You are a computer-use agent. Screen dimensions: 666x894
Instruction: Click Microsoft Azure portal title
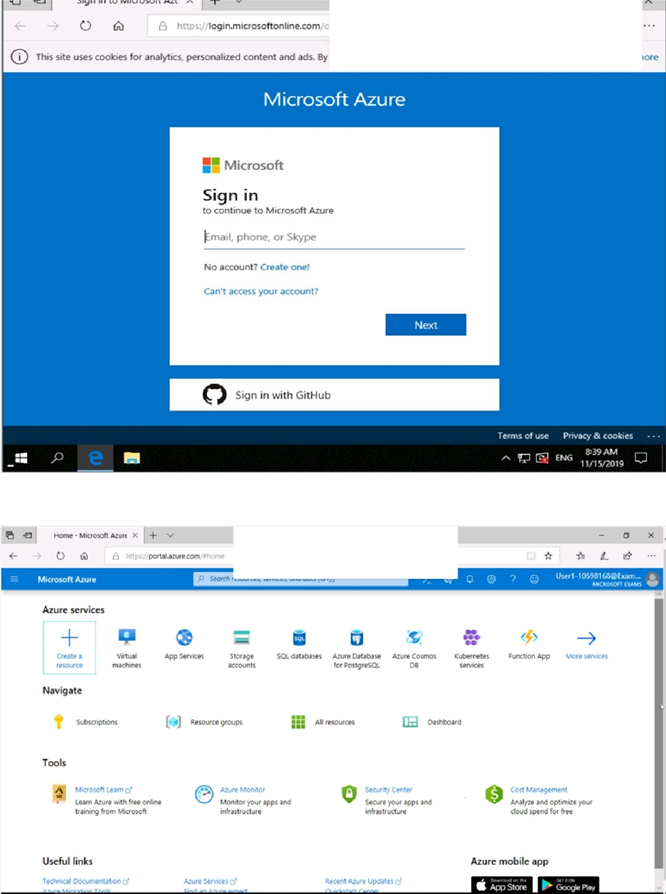point(67,579)
